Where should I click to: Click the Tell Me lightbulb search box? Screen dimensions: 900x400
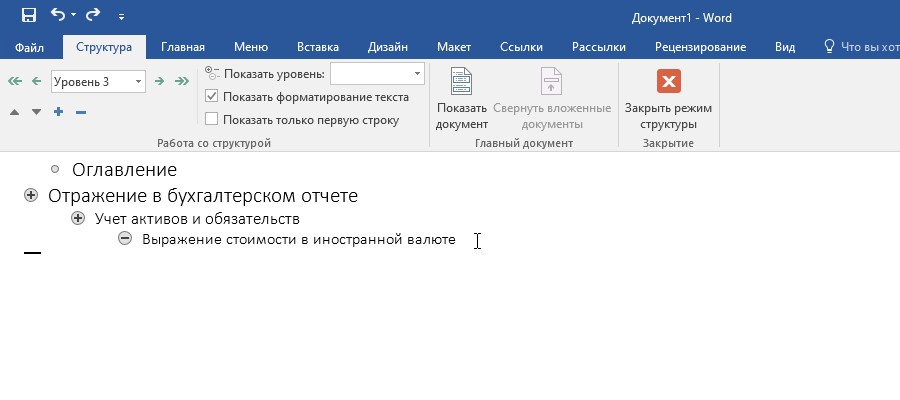861,47
